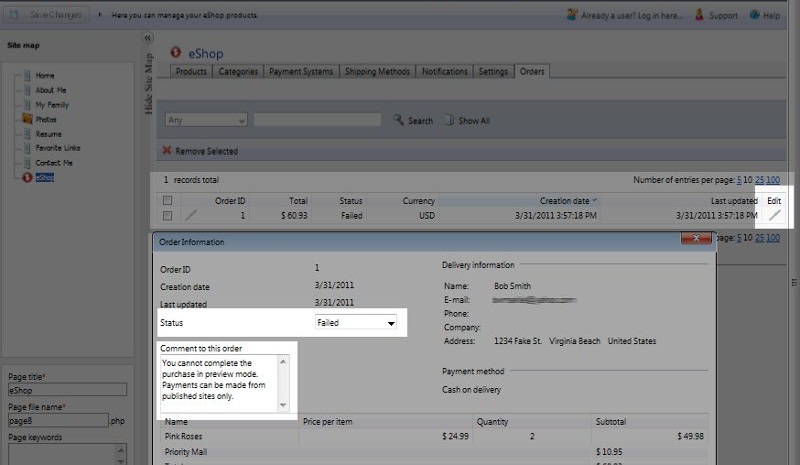Open the Products tab
Screen dimensions: 800x465
click(x=191, y=71)
